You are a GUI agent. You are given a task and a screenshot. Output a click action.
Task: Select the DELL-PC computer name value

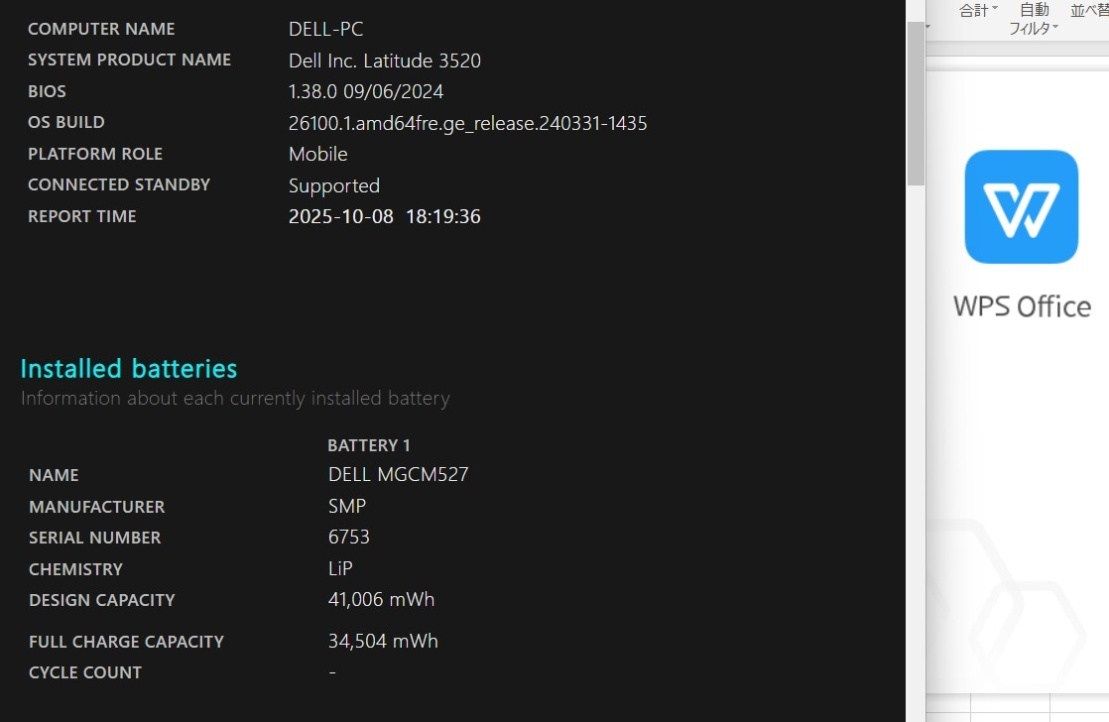326,29
